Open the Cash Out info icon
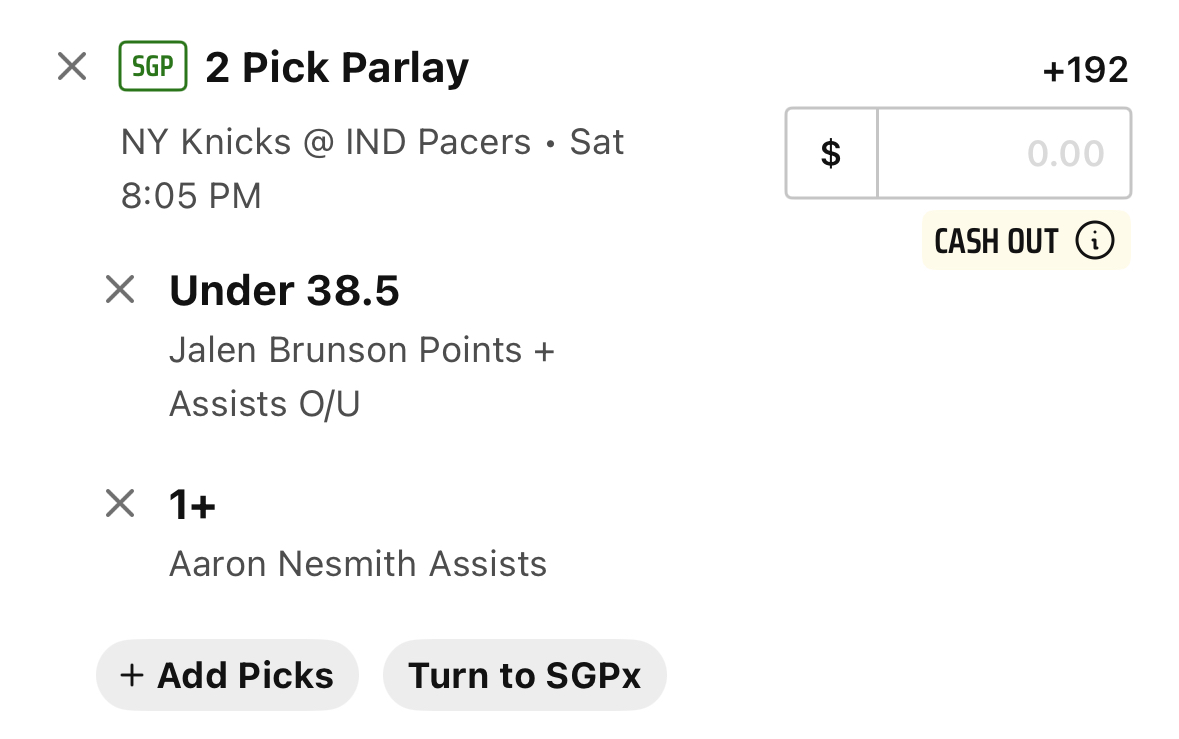Screen dimensions: 1179x739 tap(1094, 241)
